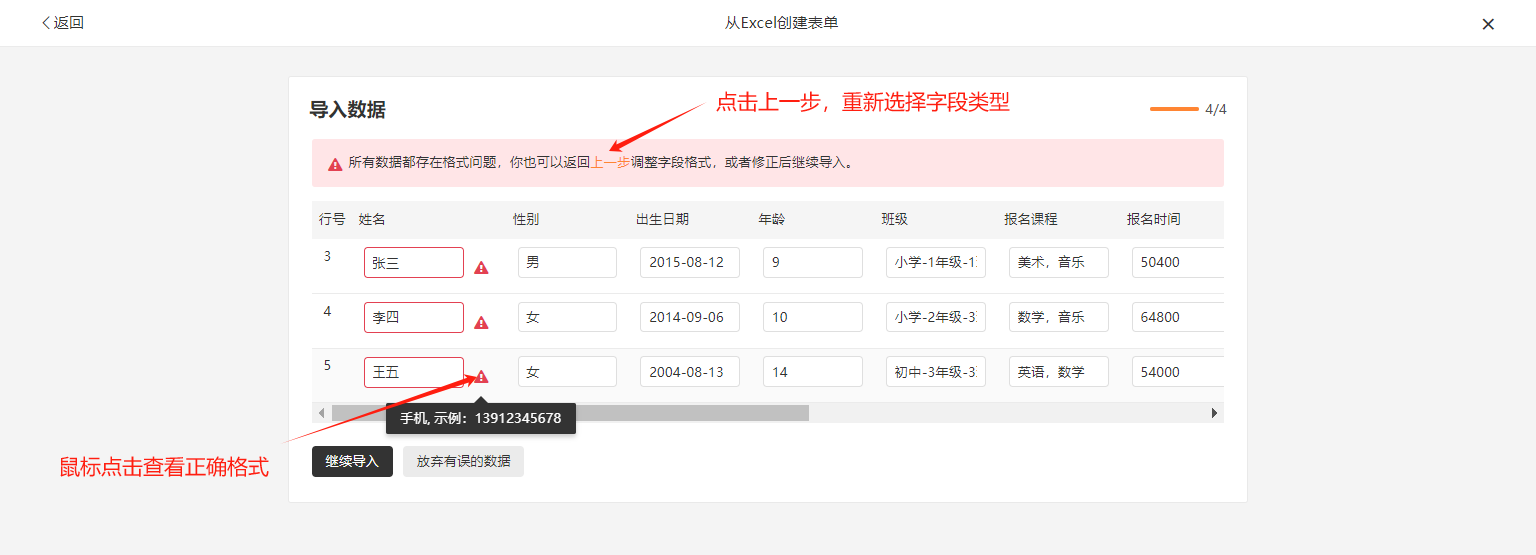Click the signup time field 50400
This screenshot has width=1536, height=555.
[x=1178, y=263]
